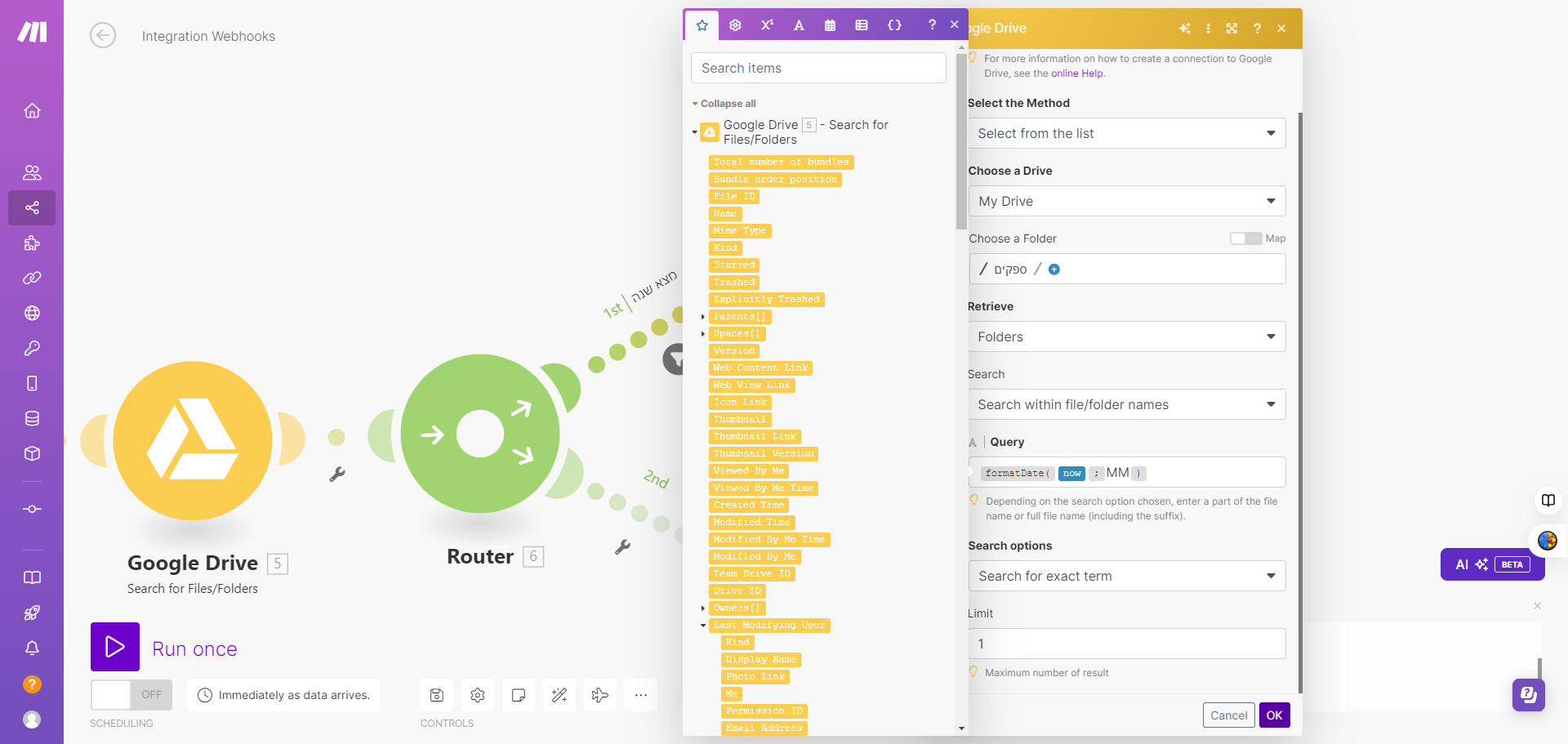Click the Make logo at top left
The height and width of the screenshot is (744, 1568).
coord(32,32)
